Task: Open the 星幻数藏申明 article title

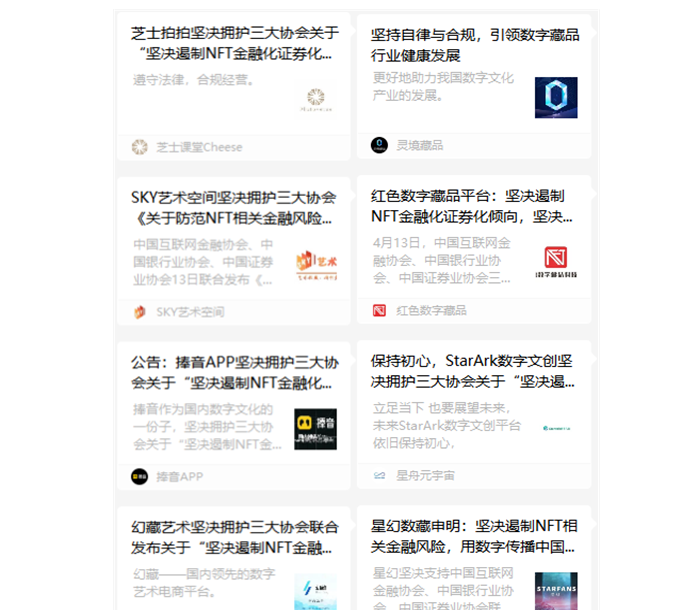Action: [474, 535]
